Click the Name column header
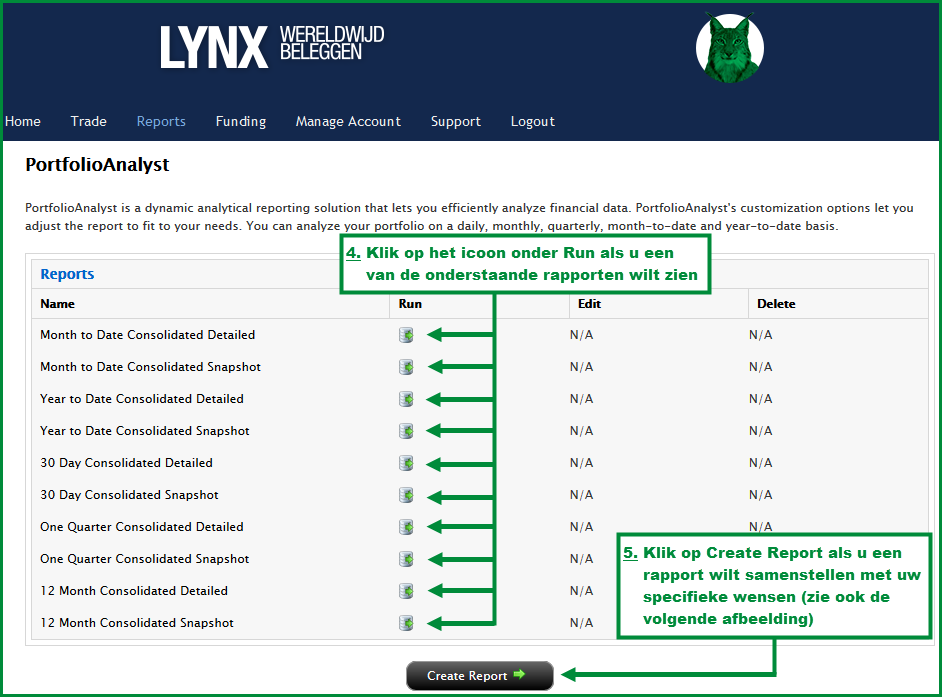Image resolution: width=942 pixels, height=697 pixels. 58,304
